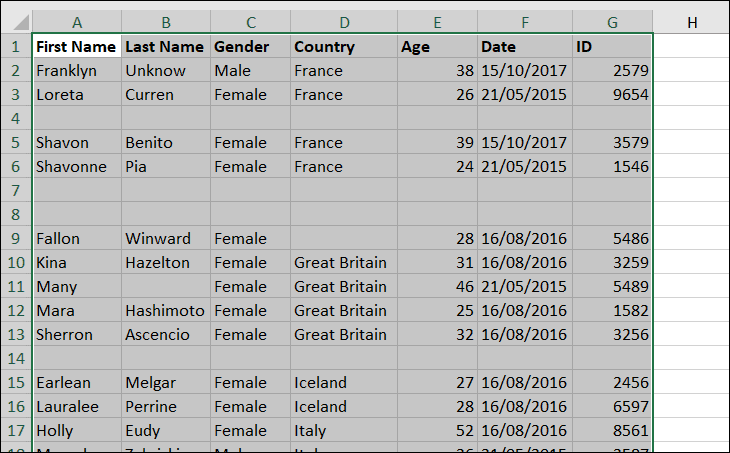
Task: Click the ID header cell
Action: pyautogui.click(x=612, y=46)
